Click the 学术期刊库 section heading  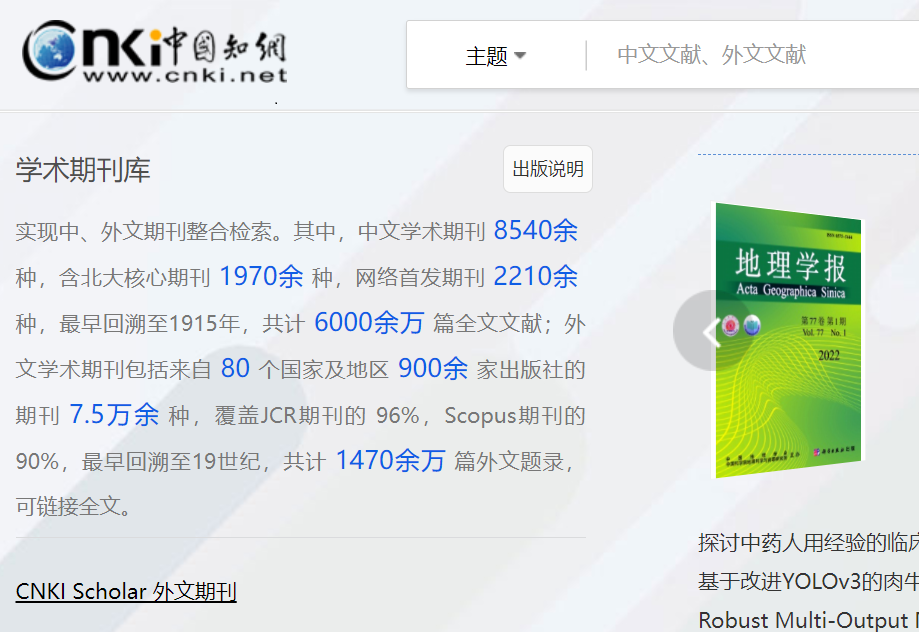click(x=83, y=170)
